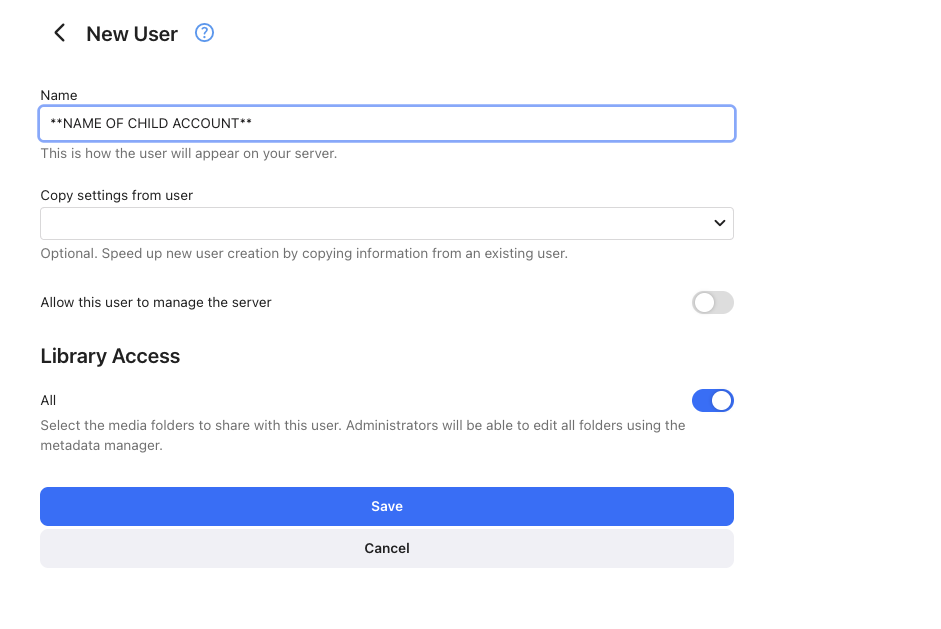
Task: Click the Copy settings from user label
Action: (x=116, y=195)
